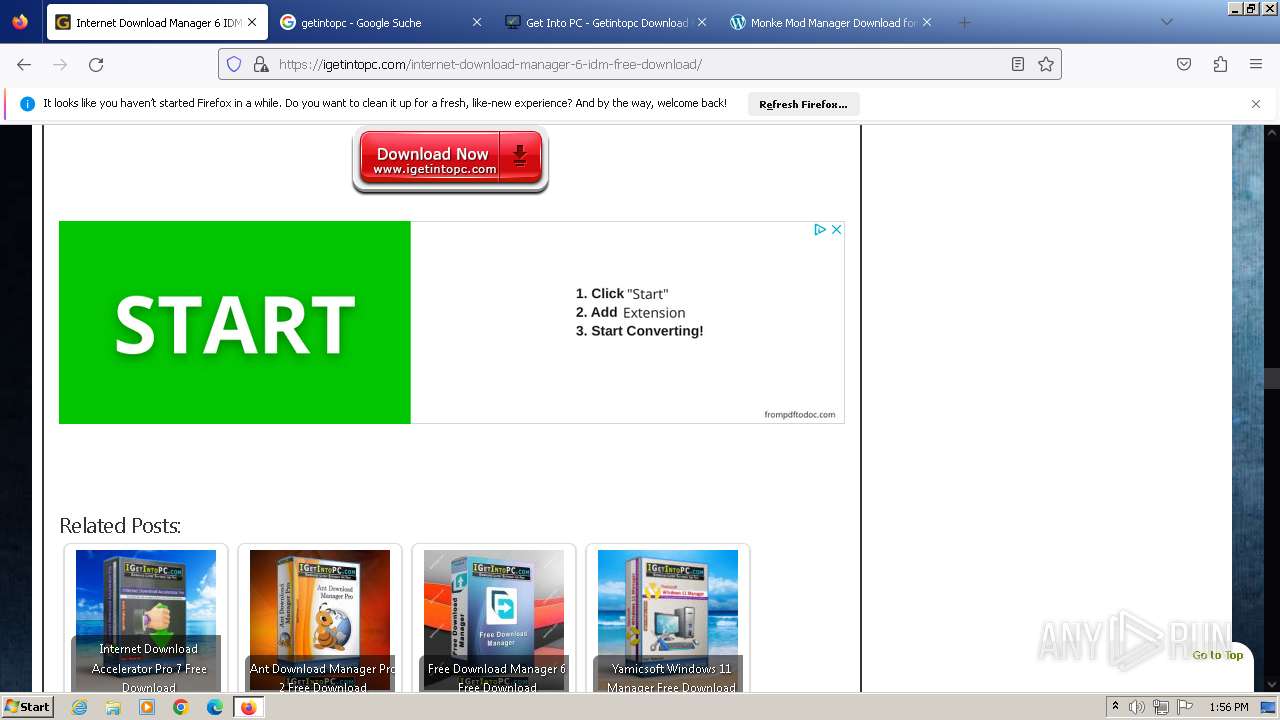This screenshot has height=720, width=1280.
Task: Click the Related Posts heading
Action: pos(120,526)
